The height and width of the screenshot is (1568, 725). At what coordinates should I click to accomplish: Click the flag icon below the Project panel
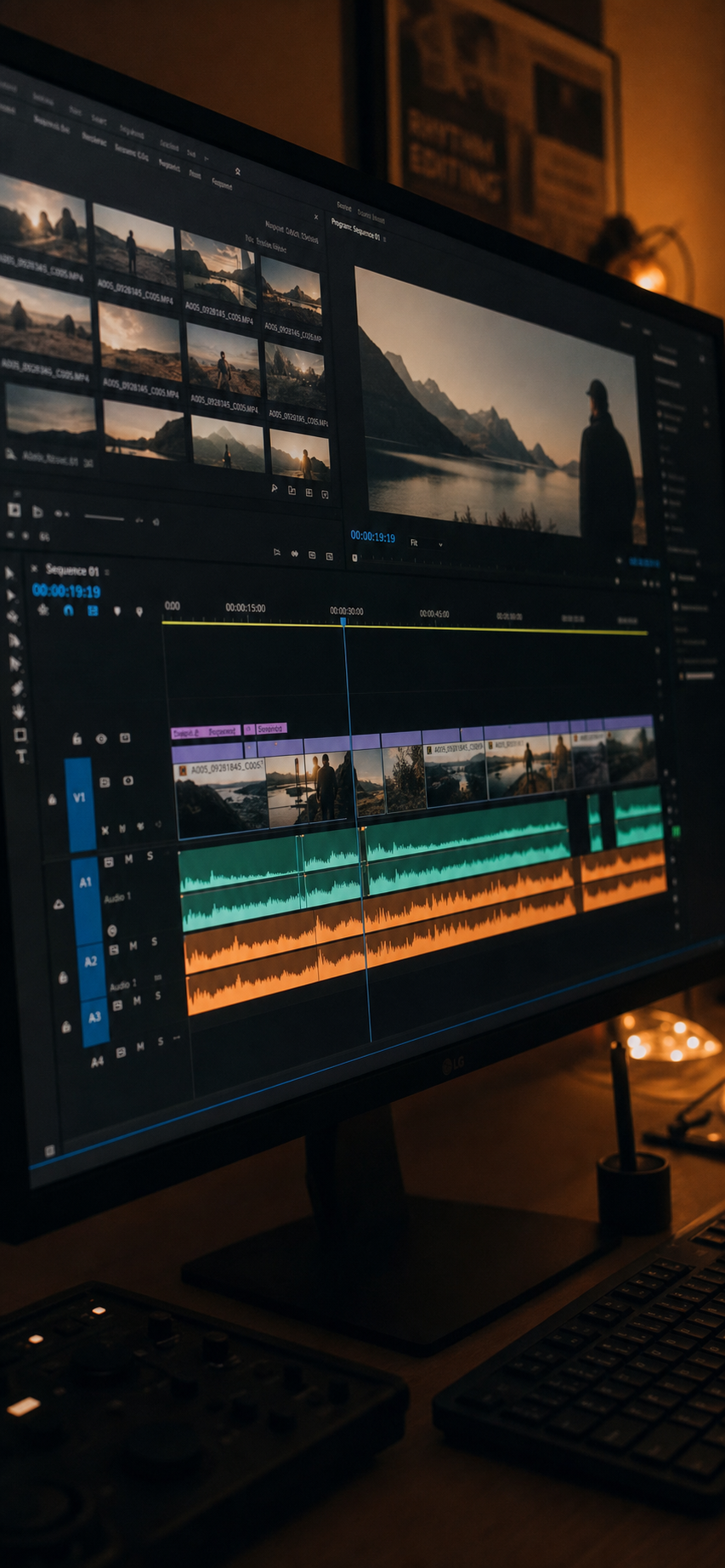277,552
